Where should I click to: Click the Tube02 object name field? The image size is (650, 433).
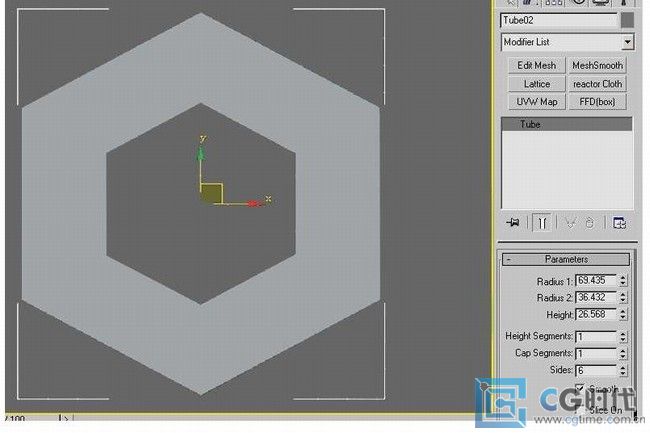pos(559,20)
